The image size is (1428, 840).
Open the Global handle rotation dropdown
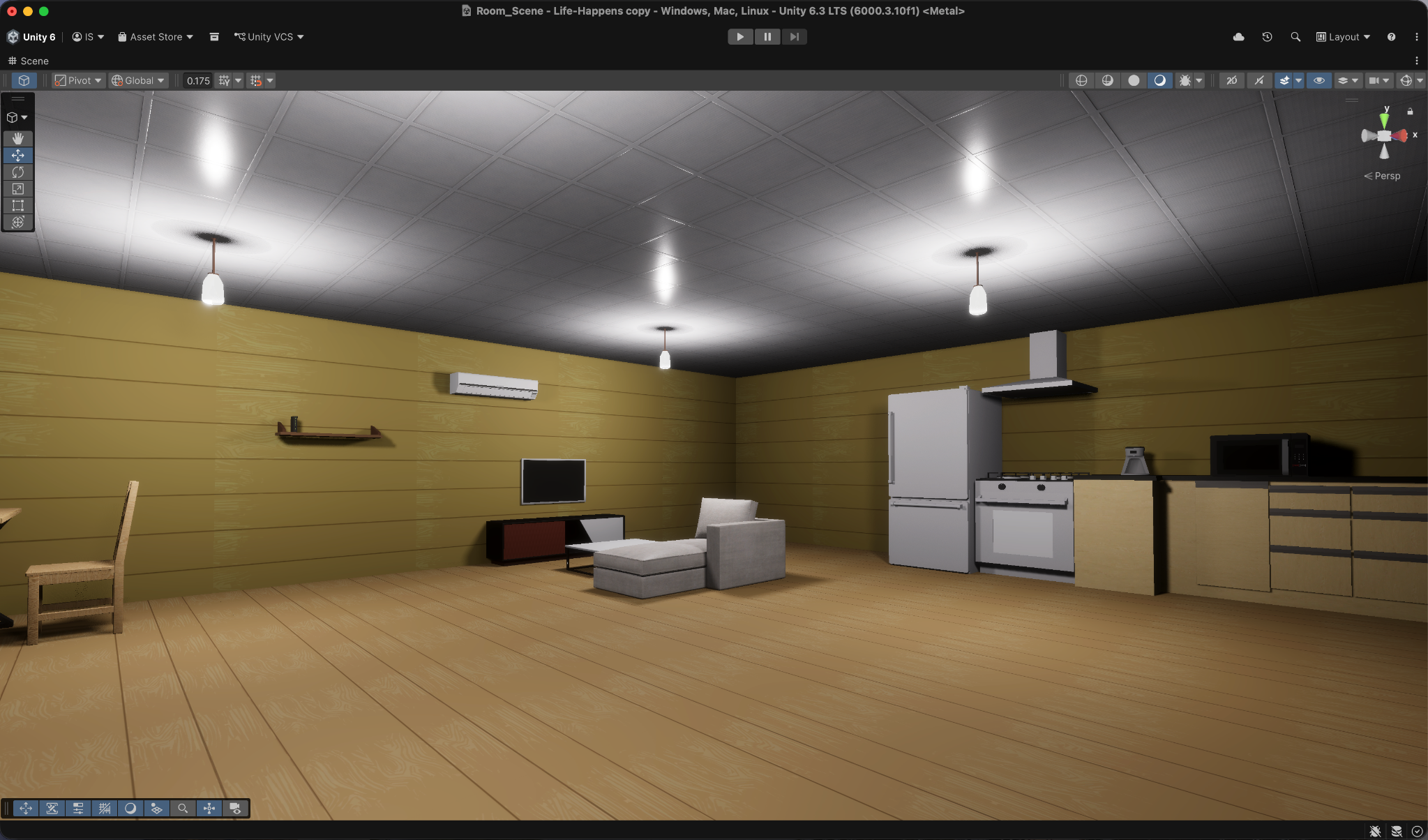[x=138, y=80]
